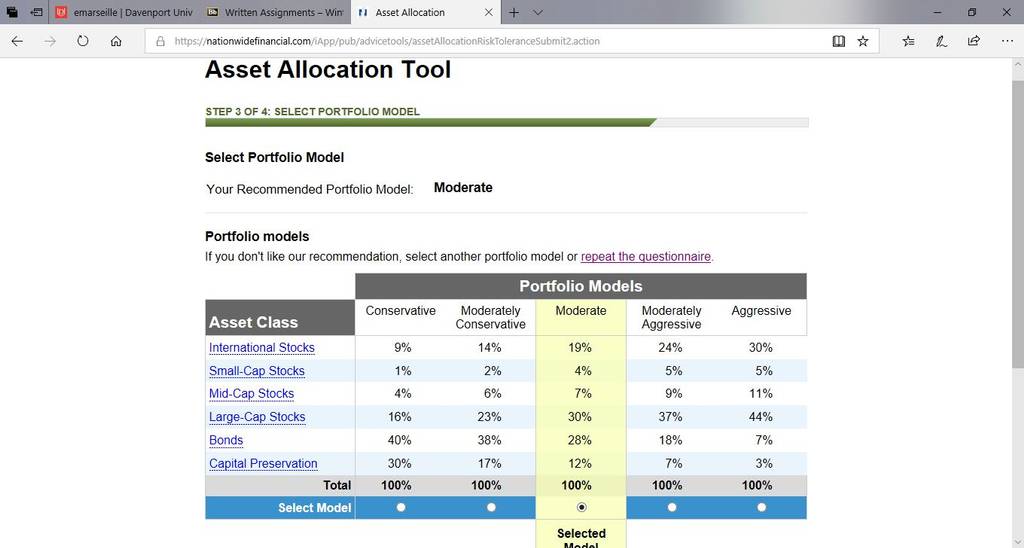Switch to emarseille Davenport Univ tab
The width and height of the screenshot is (1024, 548).
[124, 12]
